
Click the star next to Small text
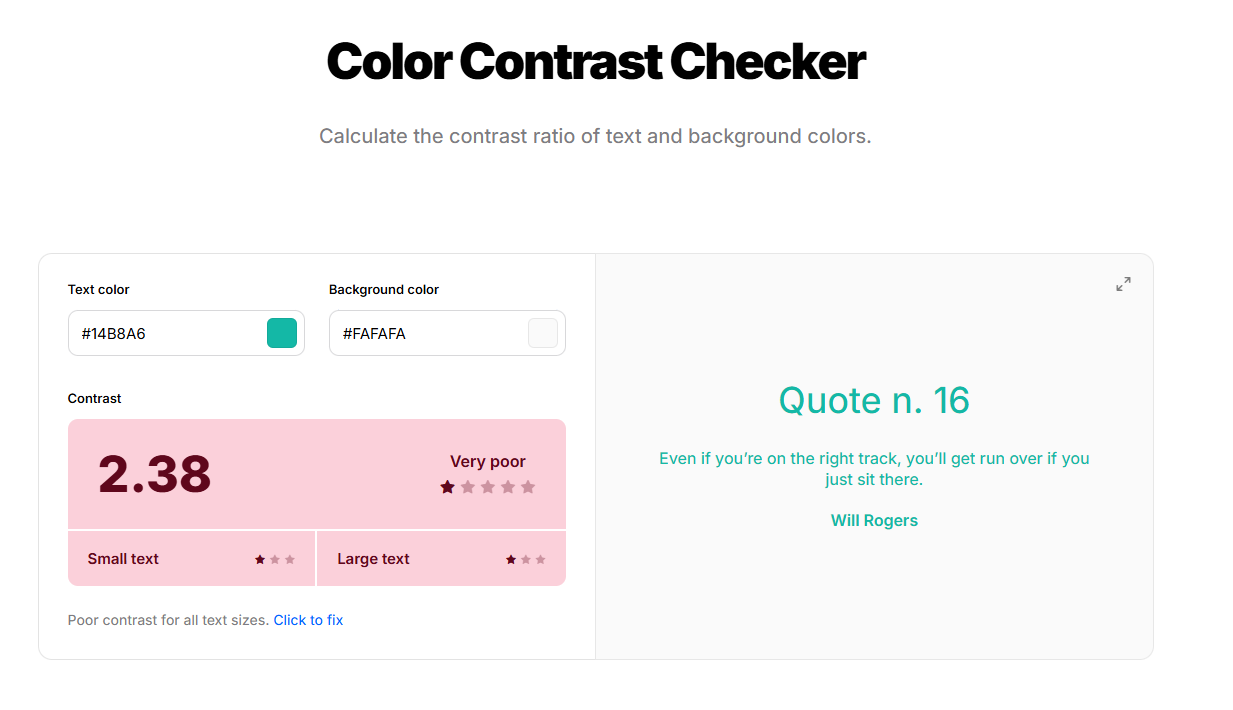(257, 559)
